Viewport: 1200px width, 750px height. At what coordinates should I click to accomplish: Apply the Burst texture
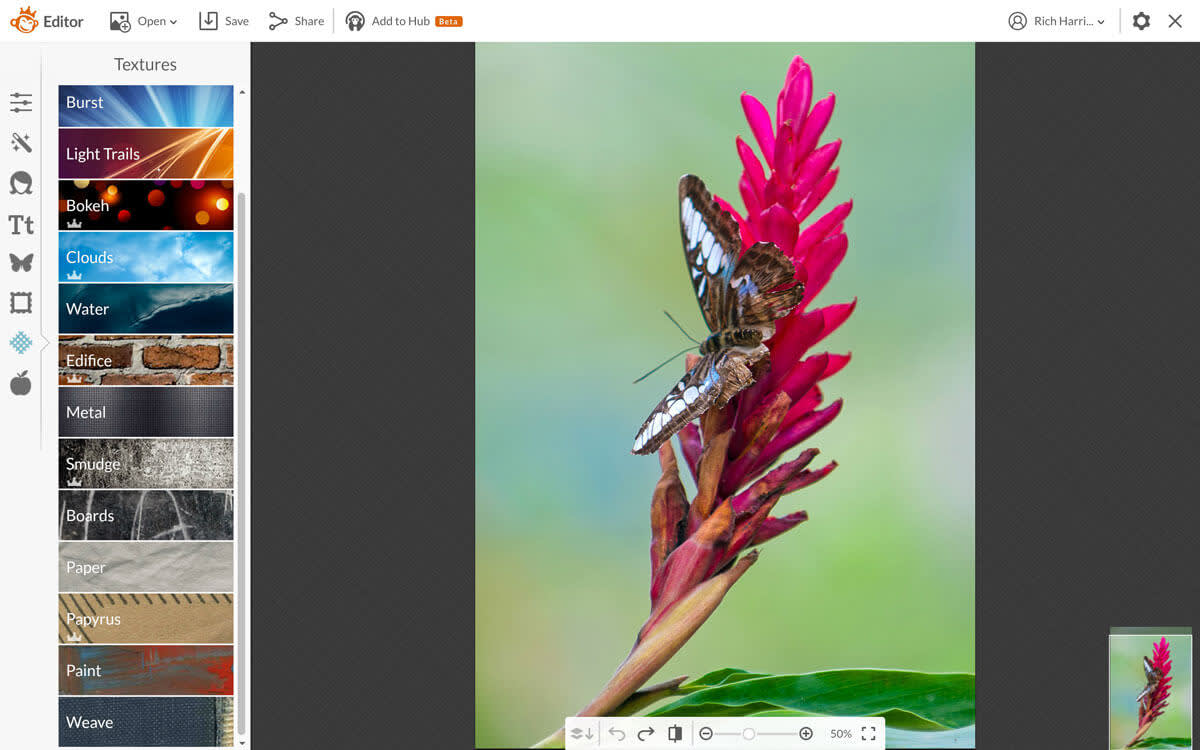[x=146, y=106]
